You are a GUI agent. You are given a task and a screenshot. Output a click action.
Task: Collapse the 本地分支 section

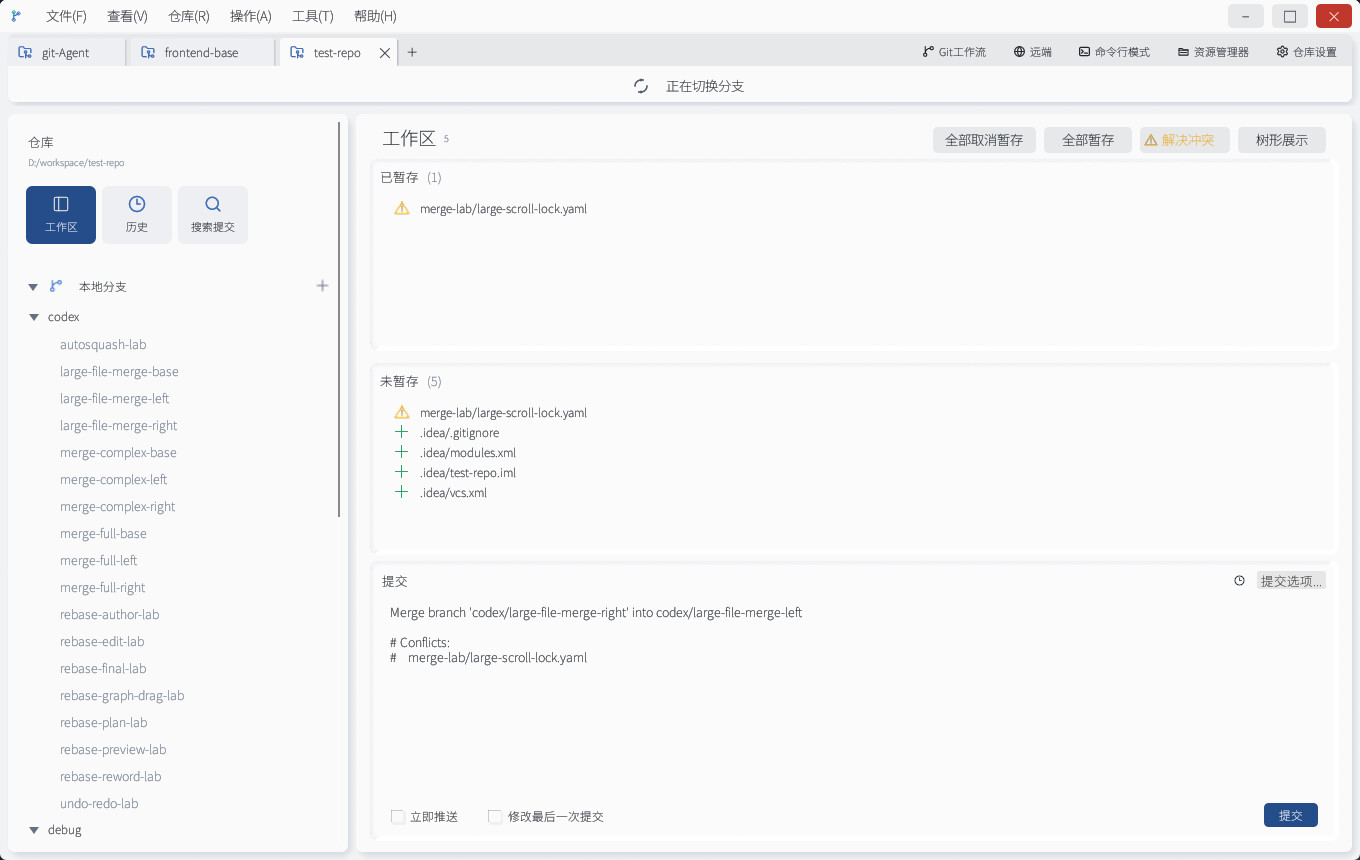pos(33,287)
